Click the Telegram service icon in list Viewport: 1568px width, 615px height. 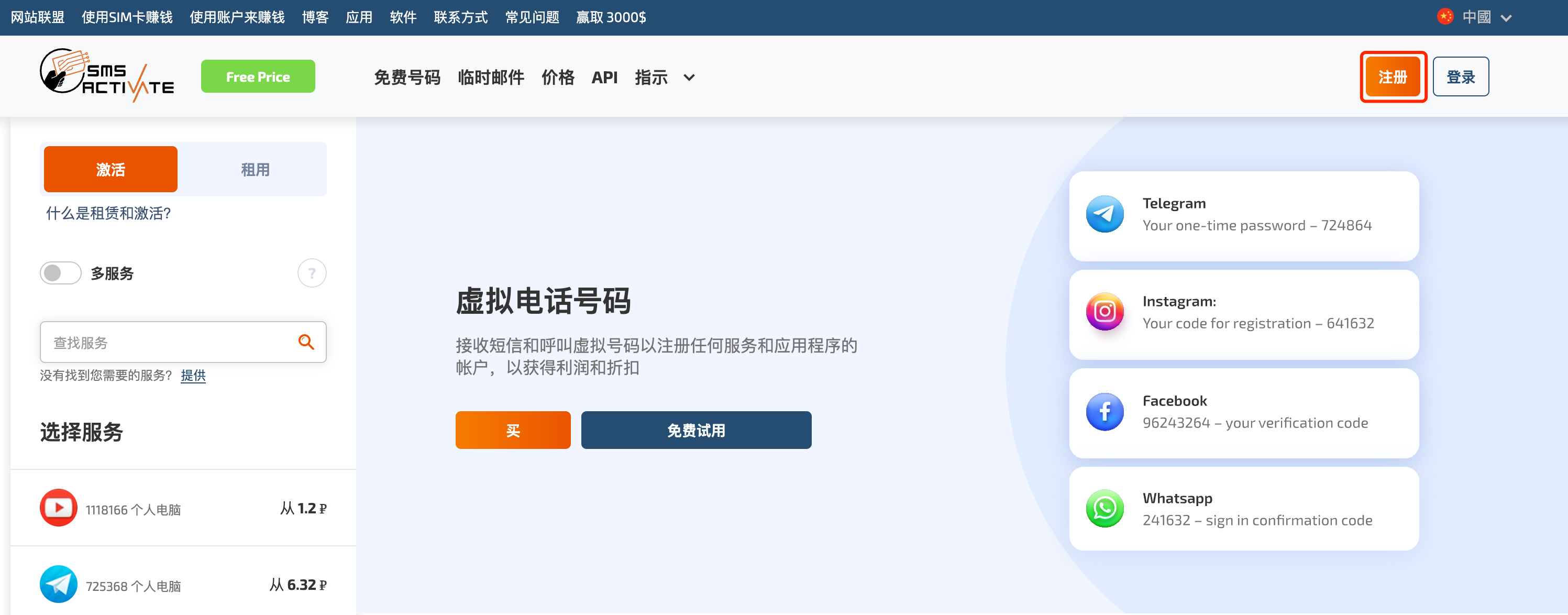click(59, 585)
